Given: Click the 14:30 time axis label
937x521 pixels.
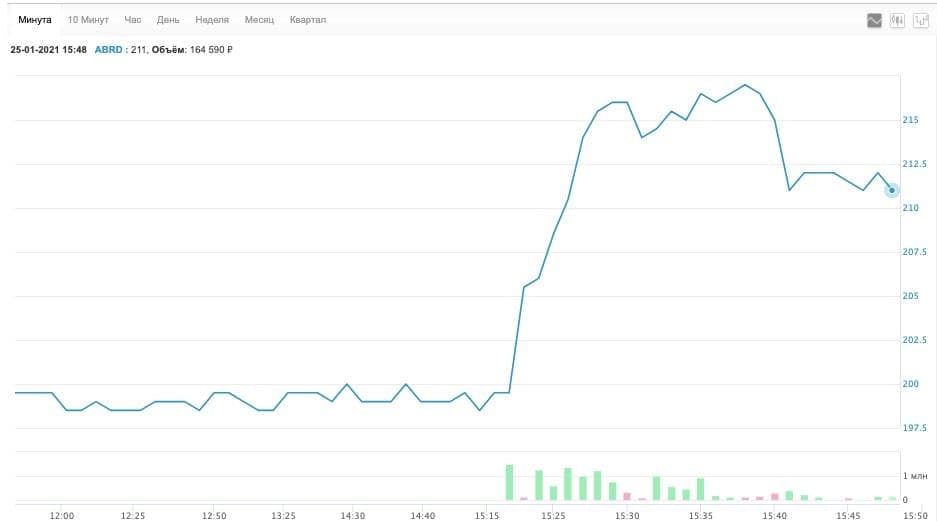Looking at the screenshot, I should point(353,516).
